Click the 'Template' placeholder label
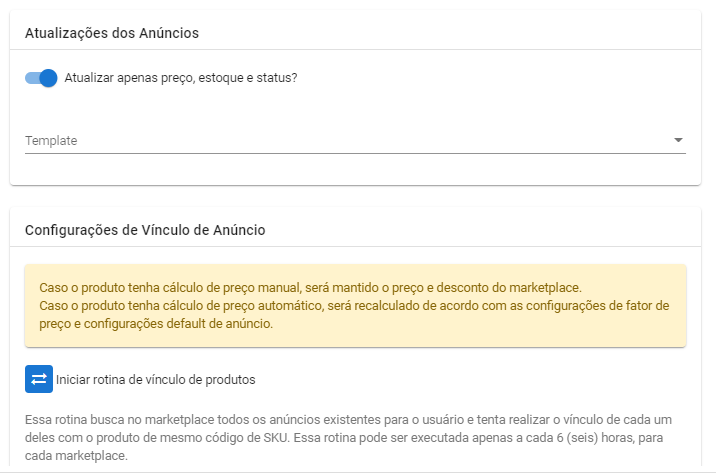 51,141
